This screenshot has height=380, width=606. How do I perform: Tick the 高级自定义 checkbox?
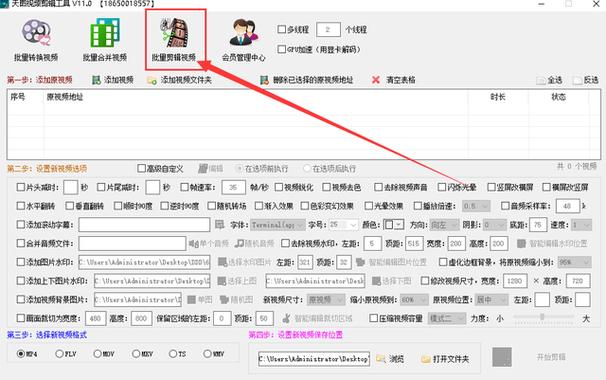pos(141,169)
